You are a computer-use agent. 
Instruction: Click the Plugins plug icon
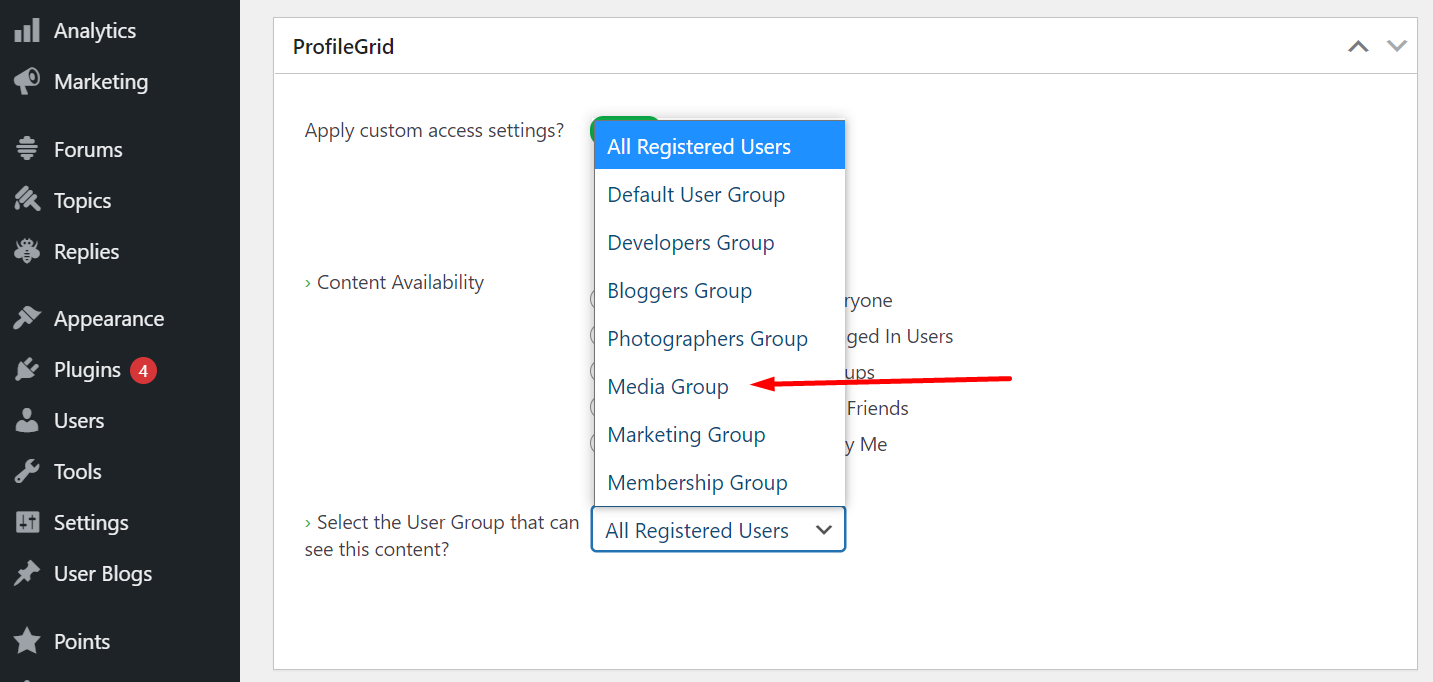pyautogui.click(x=27, y=370)
